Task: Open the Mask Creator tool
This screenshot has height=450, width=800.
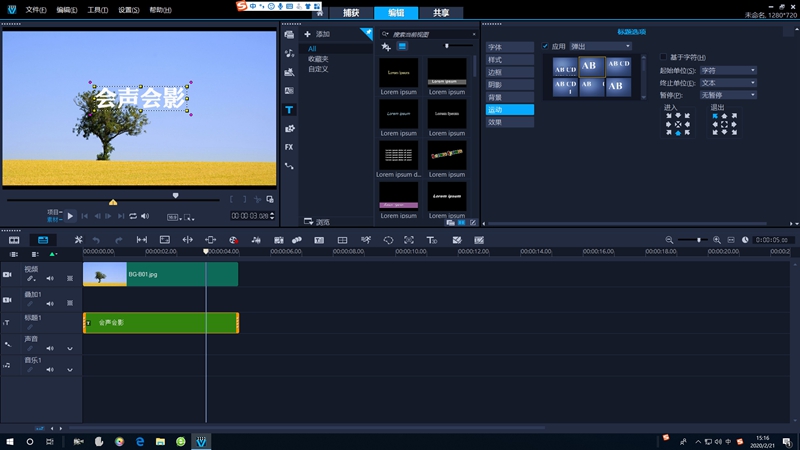Action: click(388, 240)
